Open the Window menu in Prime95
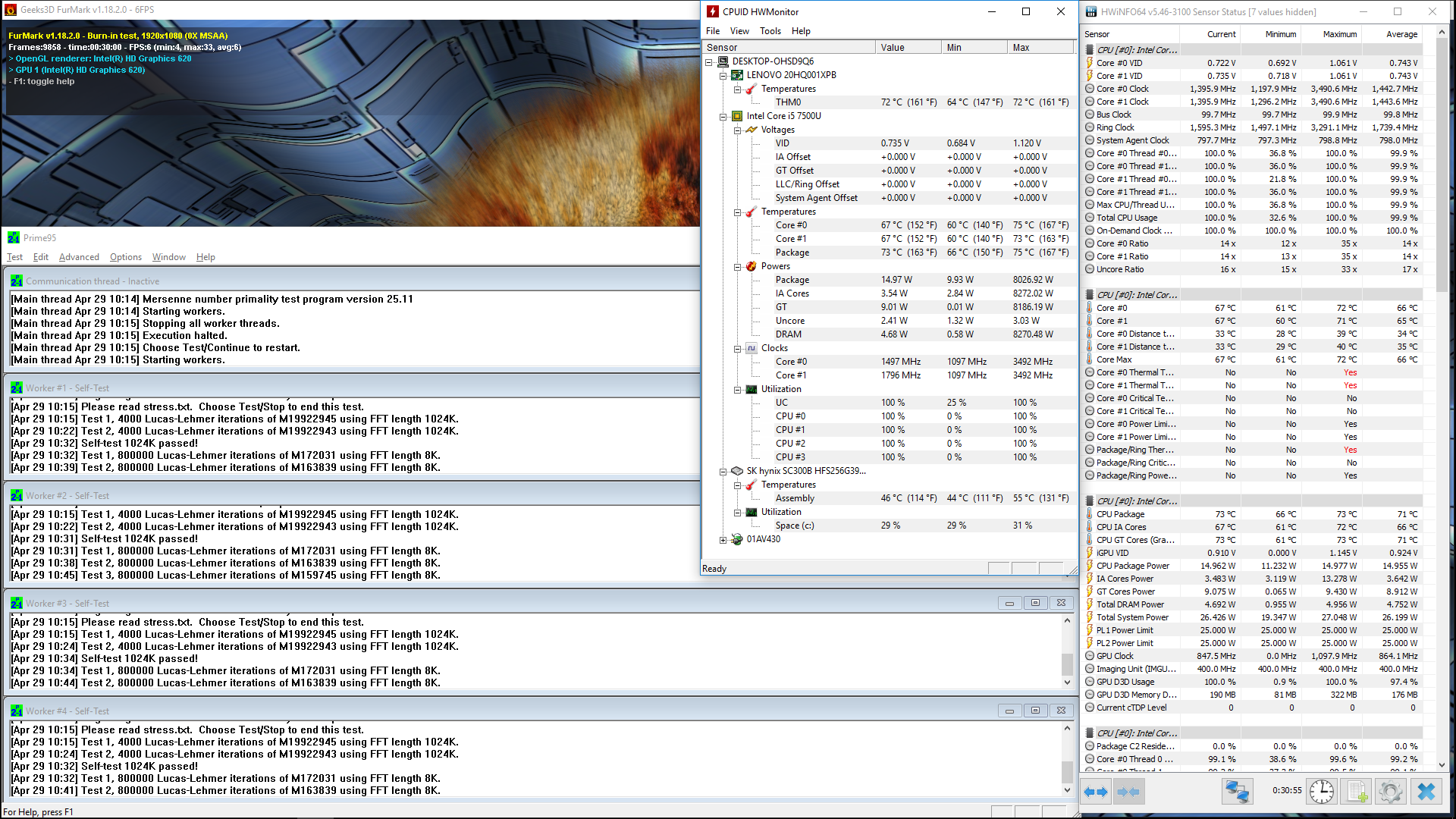Viewport: 1456px width, 819px height. [x=168, y=257]
